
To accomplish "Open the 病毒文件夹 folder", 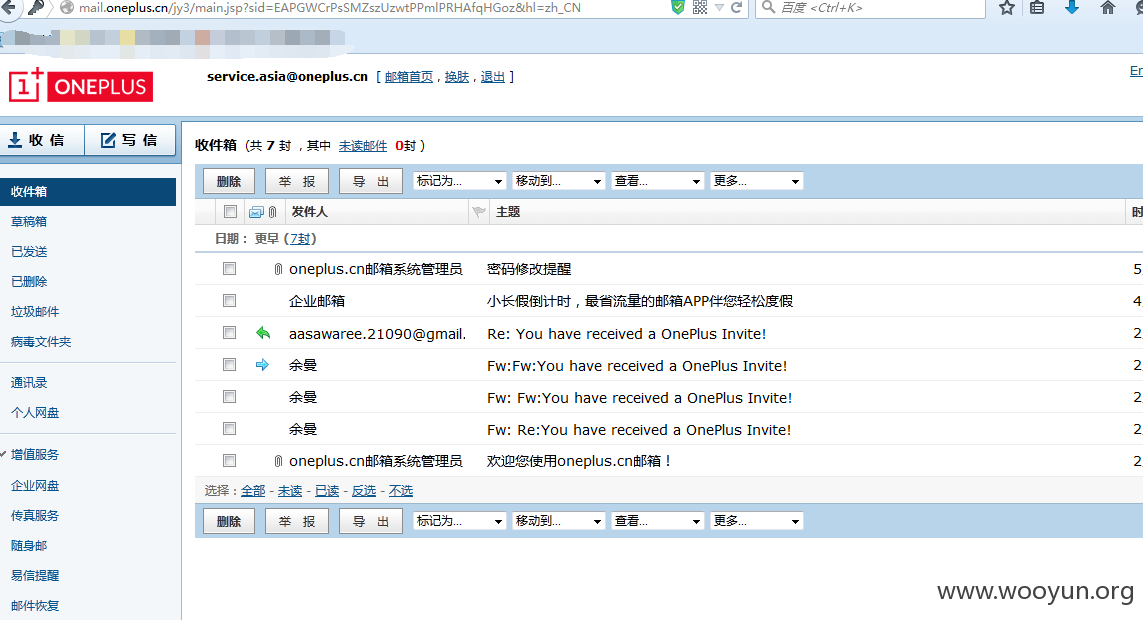I will tap(41, 342).
